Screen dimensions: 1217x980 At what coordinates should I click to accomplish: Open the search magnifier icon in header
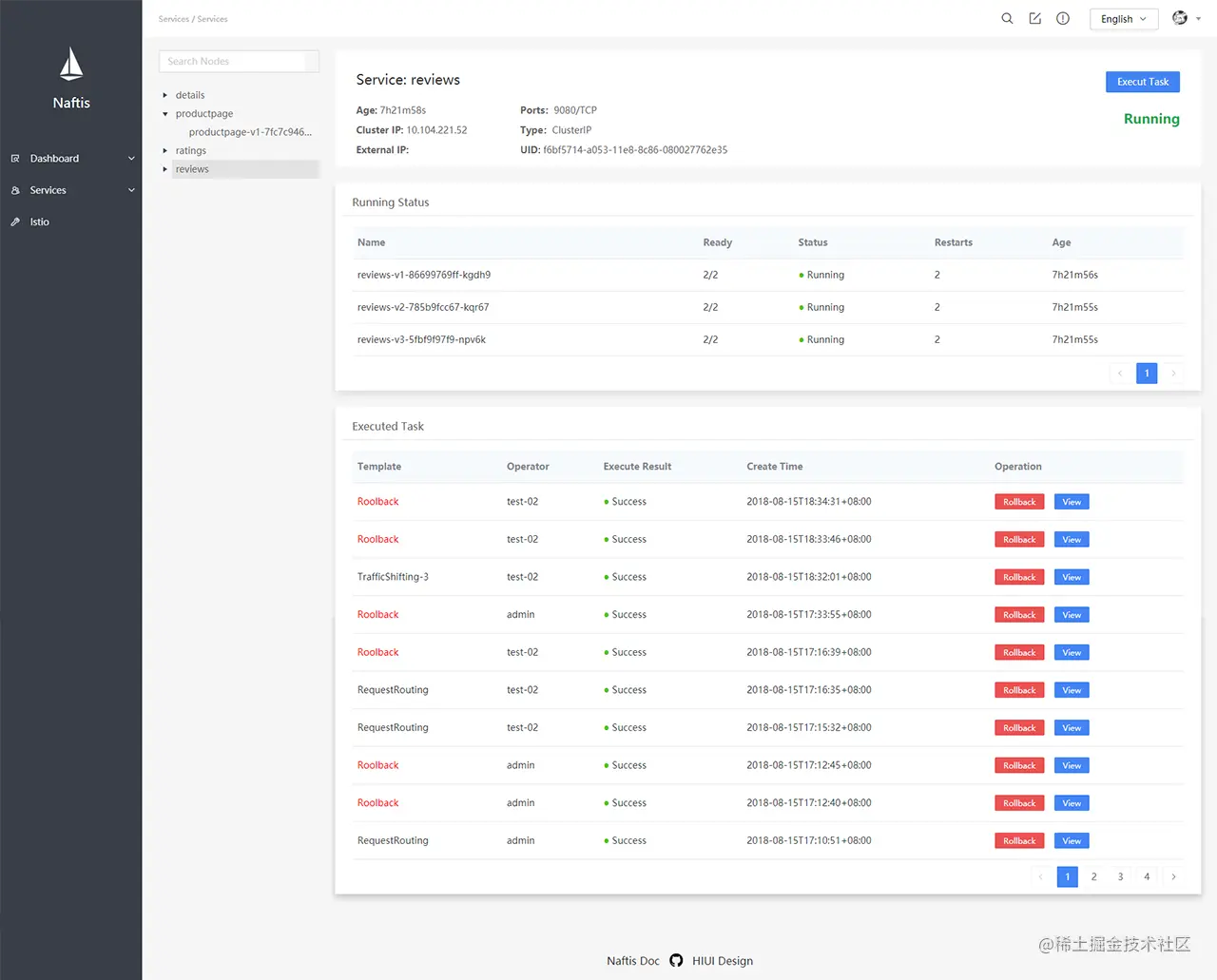tap(1007, 18)
